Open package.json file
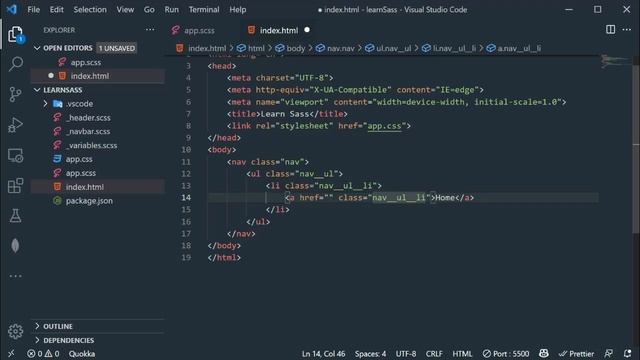The width and height of the screenshot is (640, 360). point(89,201)
